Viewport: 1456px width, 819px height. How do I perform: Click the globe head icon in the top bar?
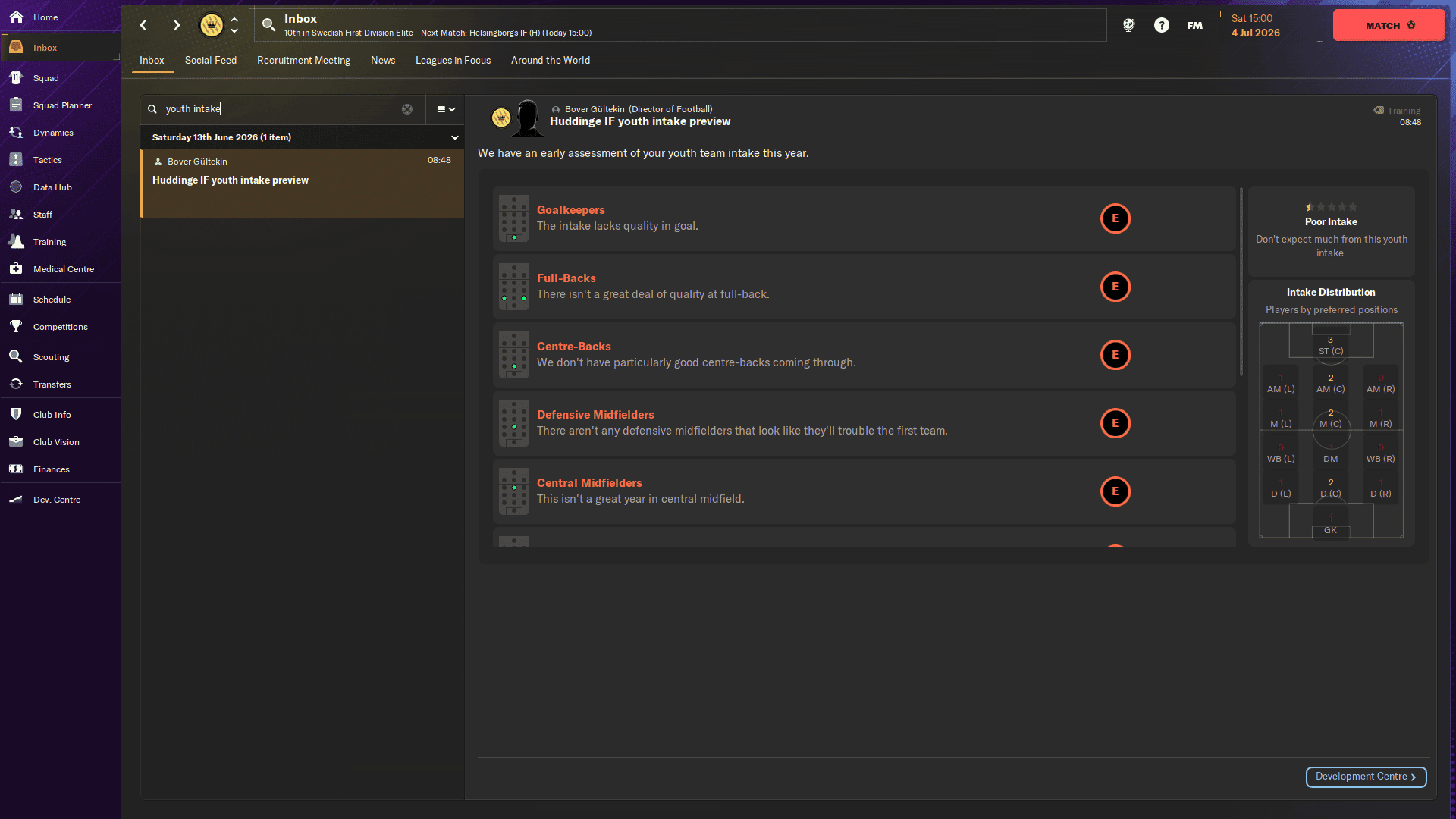1129,25
